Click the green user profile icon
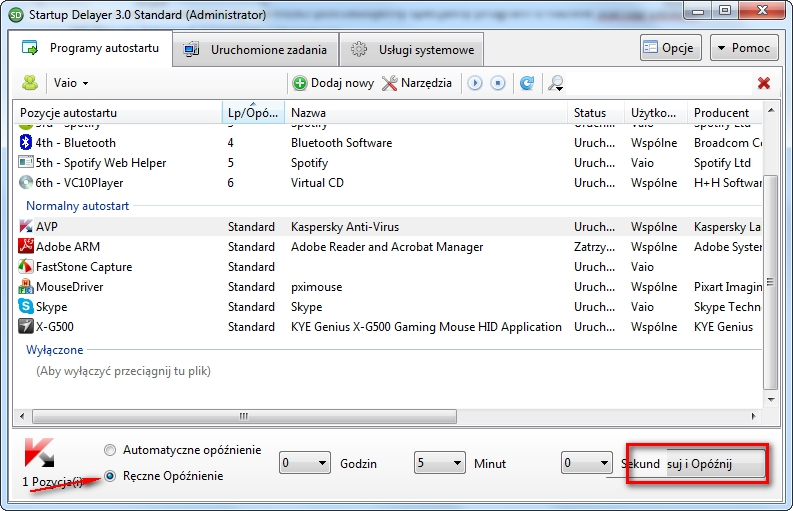793x511 pixels. (x=30, y=83)
